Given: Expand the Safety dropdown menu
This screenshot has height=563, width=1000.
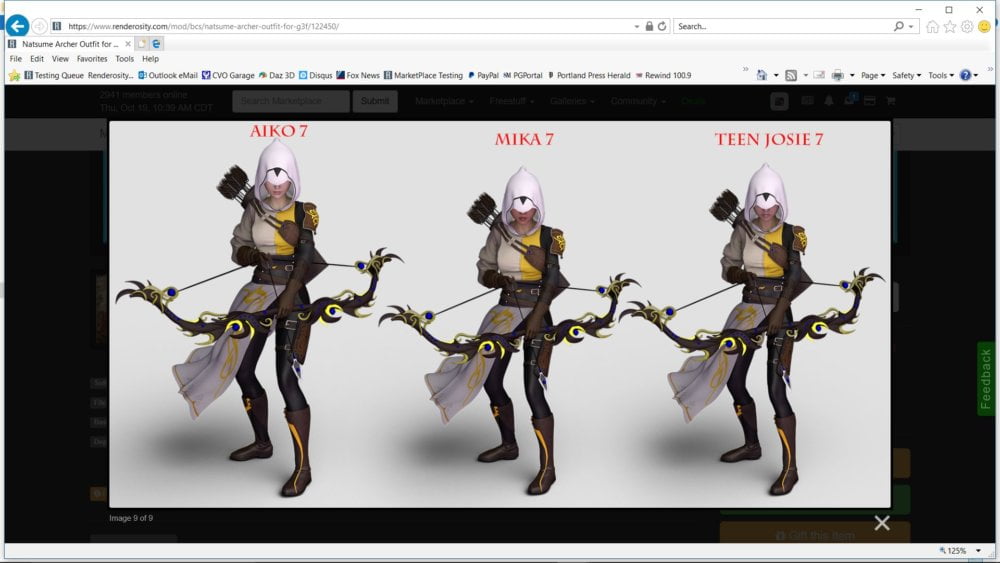Looking at the screenshot, I should (x=906, y=75).
